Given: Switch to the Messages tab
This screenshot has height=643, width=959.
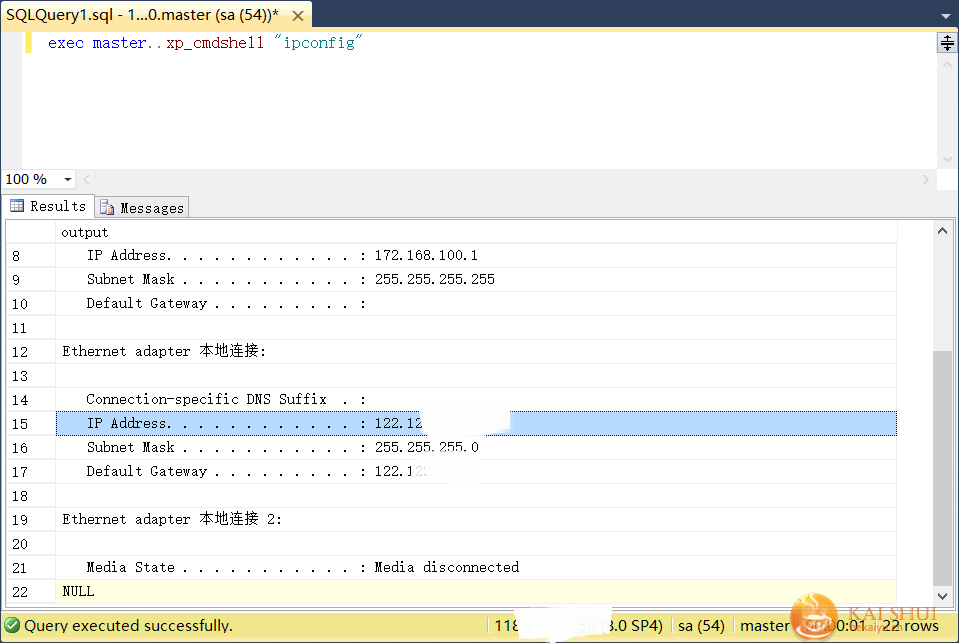Looking at the screenshot, I should pyautogui.click(x=142, y=207).
